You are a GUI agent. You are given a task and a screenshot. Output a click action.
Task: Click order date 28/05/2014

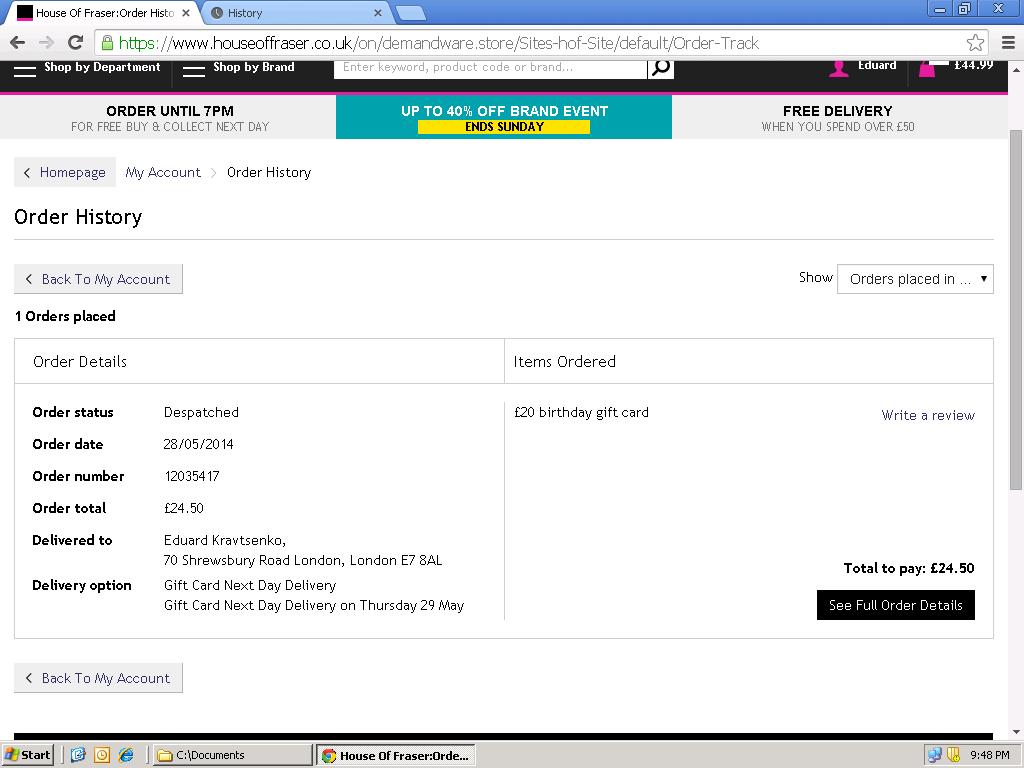(198, 444)
